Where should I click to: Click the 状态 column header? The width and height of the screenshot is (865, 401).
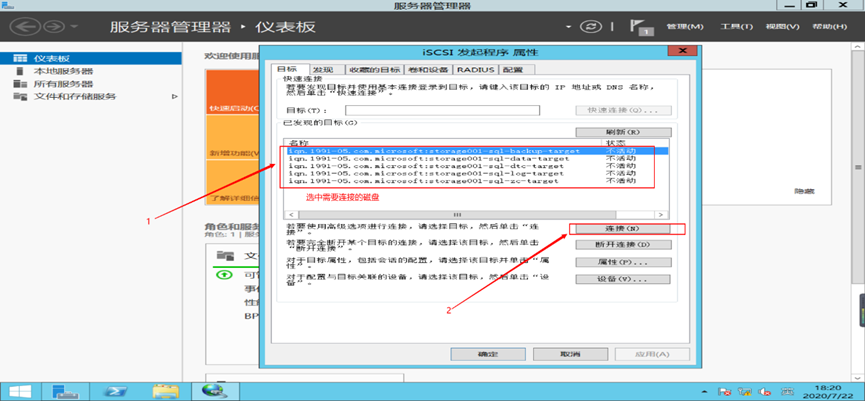click(x=634, y=143)
